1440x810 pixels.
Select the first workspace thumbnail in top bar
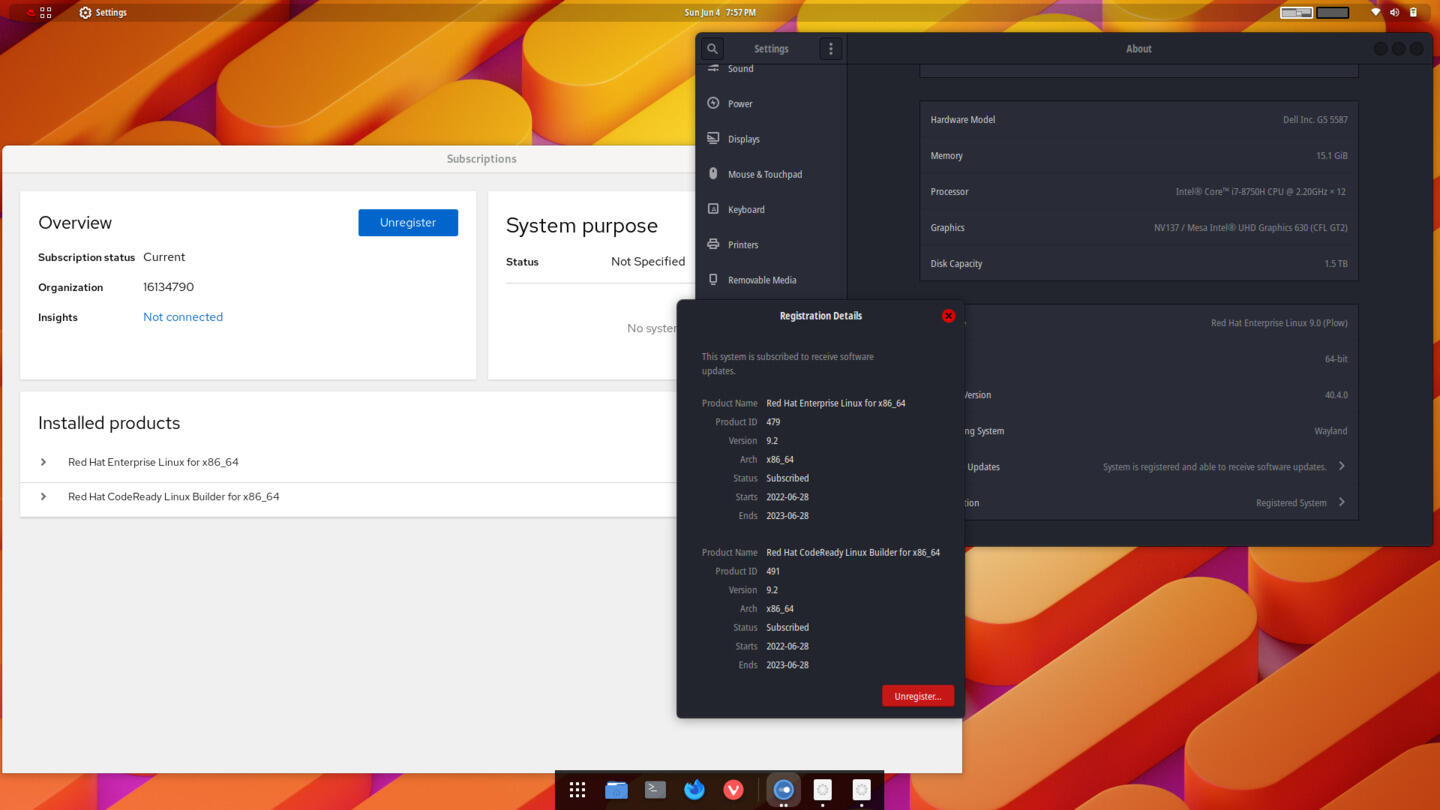coord(1296,12)
